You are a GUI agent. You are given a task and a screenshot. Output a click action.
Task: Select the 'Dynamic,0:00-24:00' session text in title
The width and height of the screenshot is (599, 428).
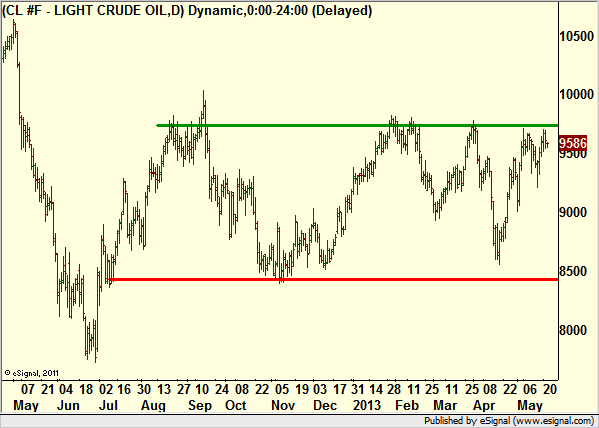248,10
